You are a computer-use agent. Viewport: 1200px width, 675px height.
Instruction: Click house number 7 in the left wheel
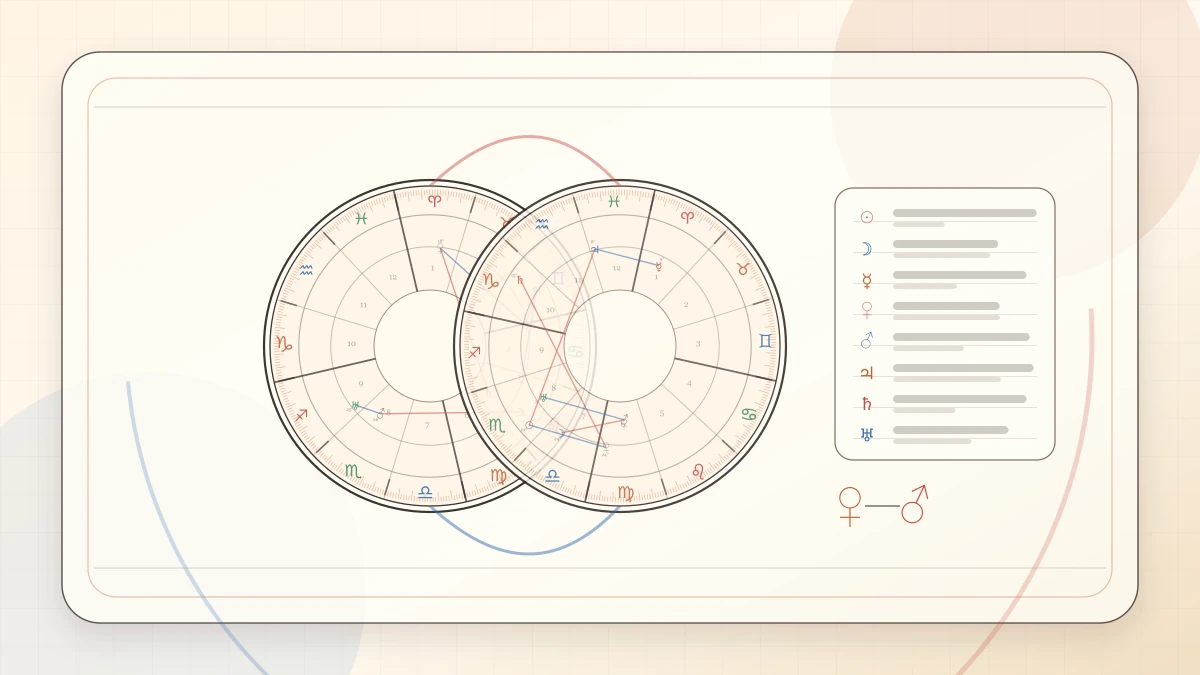[x=427, y=425]
